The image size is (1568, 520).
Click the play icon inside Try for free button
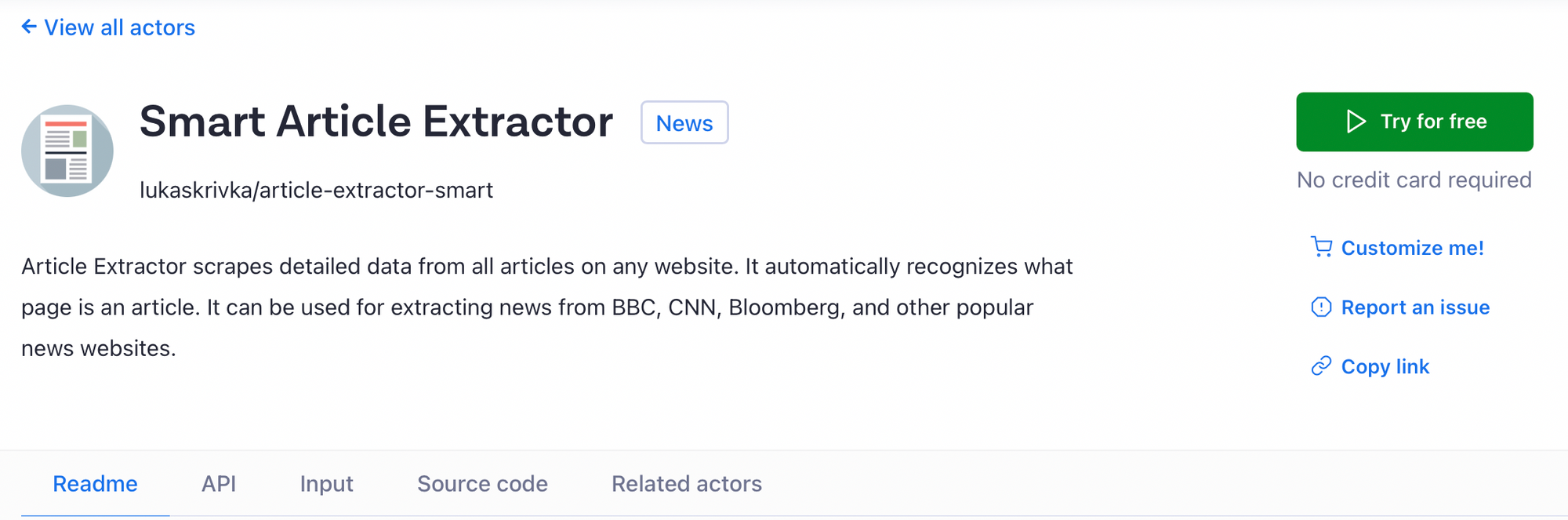(1356, 122)
